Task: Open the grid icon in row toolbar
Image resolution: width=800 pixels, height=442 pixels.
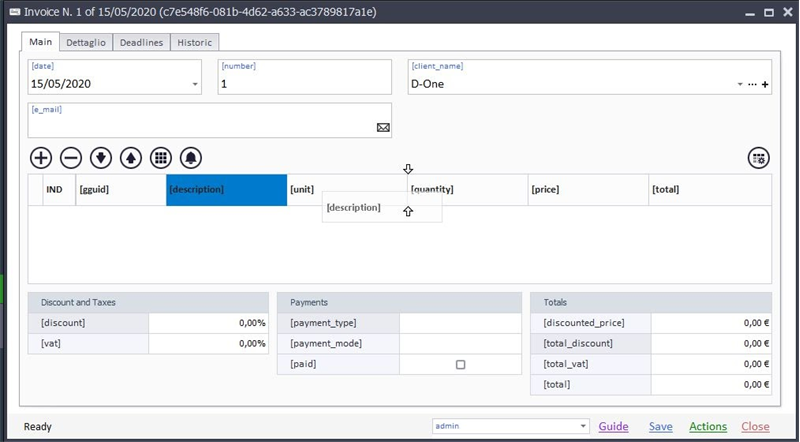Action: pyautogui.click(x=161, y=158)
